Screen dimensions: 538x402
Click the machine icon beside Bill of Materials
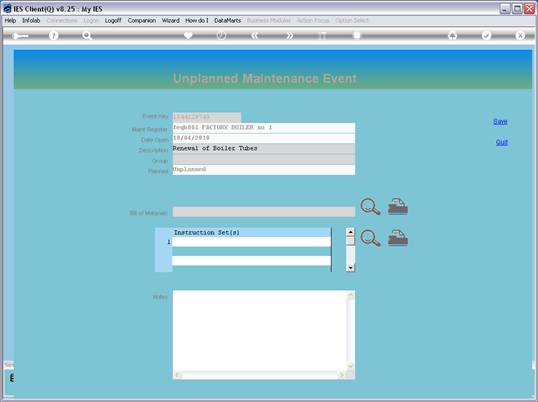398,206
